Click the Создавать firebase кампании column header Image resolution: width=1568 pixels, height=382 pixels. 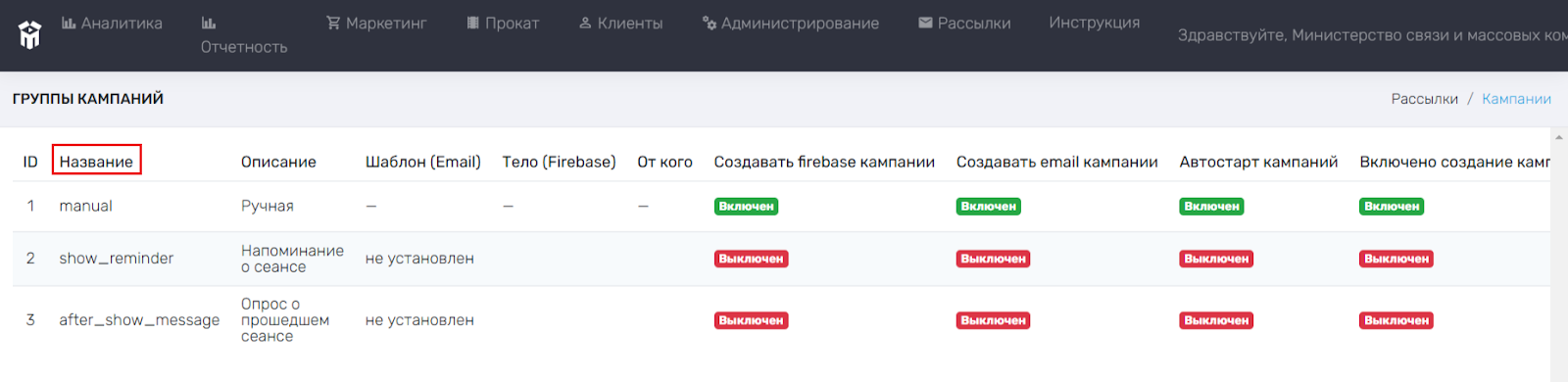[x=824, y=162]
